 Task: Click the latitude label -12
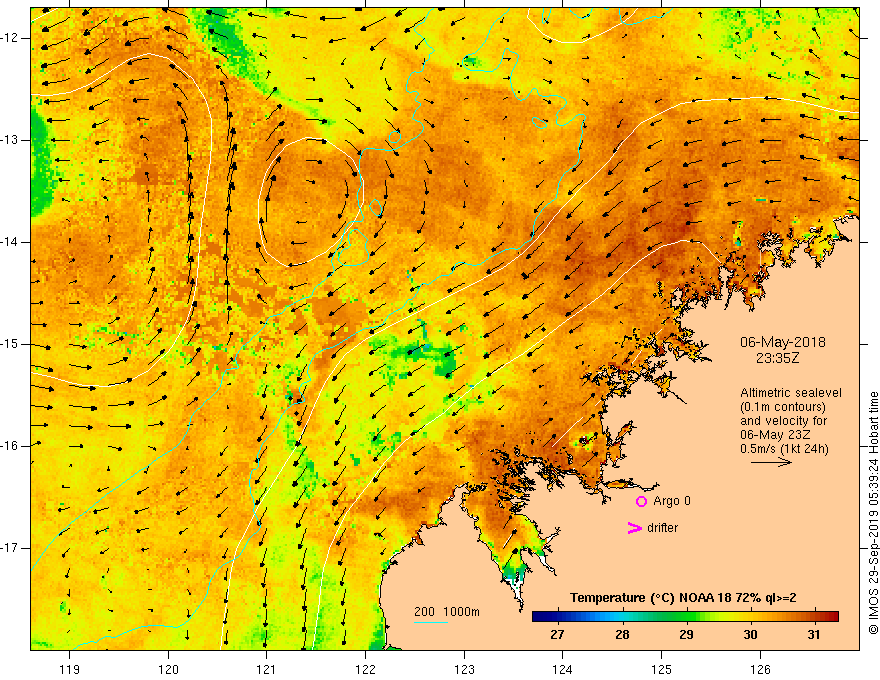10,38
